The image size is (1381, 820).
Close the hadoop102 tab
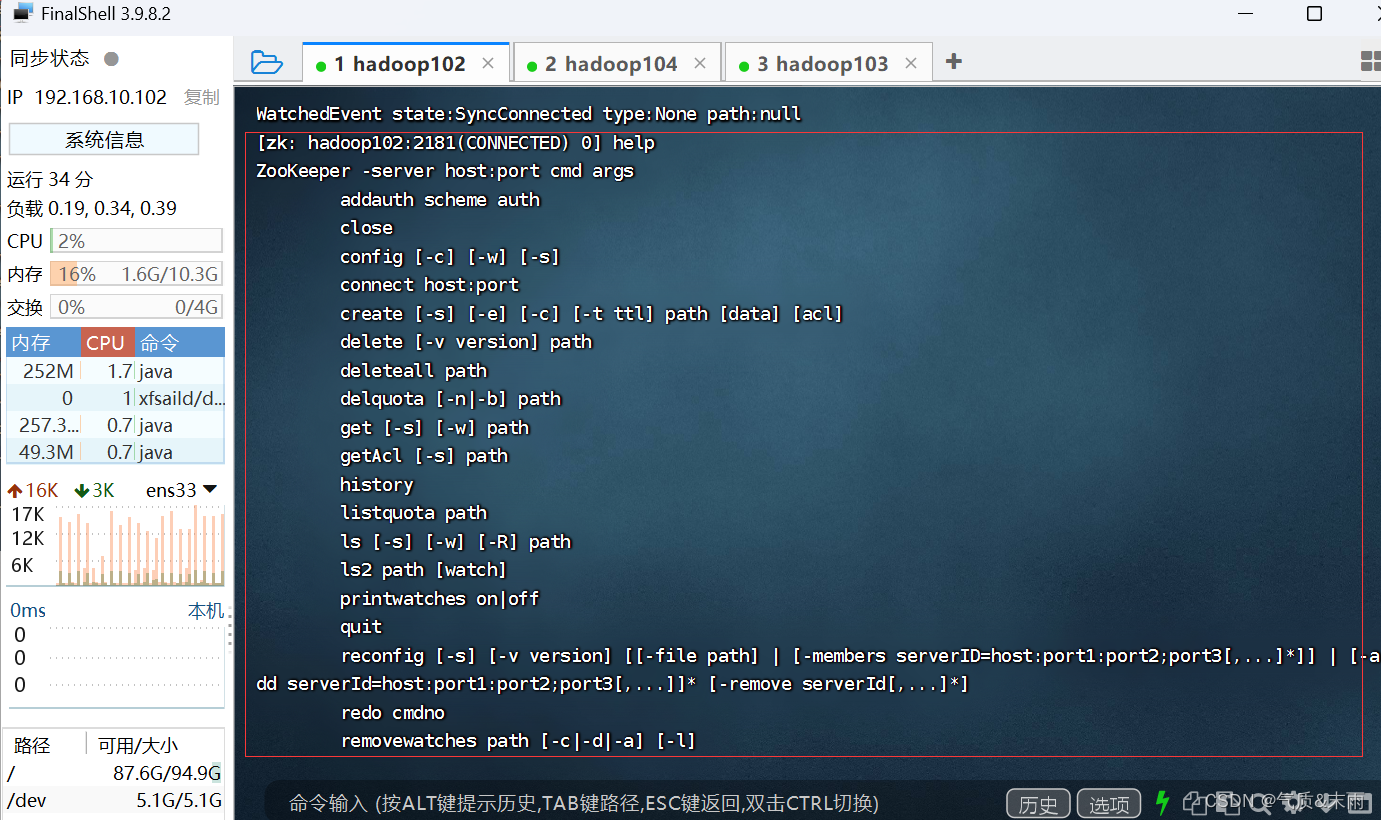pos(488,63)
